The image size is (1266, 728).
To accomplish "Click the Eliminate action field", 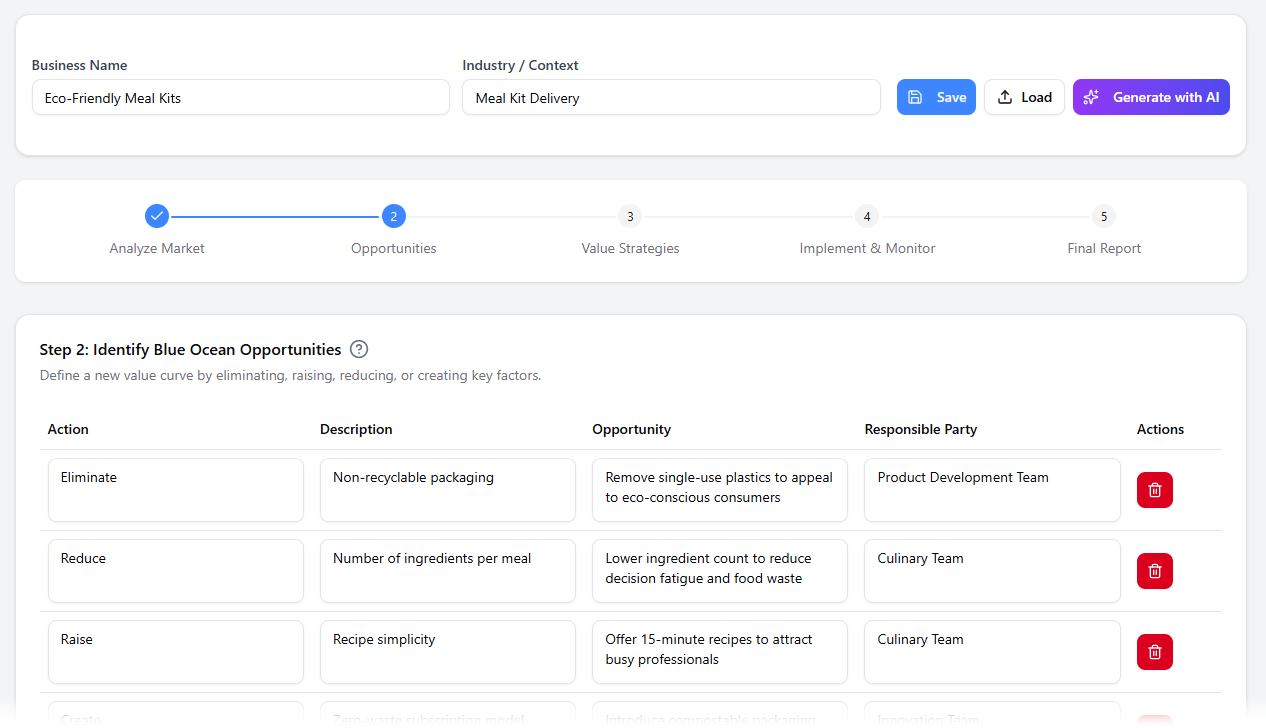I will coord(175,489).
